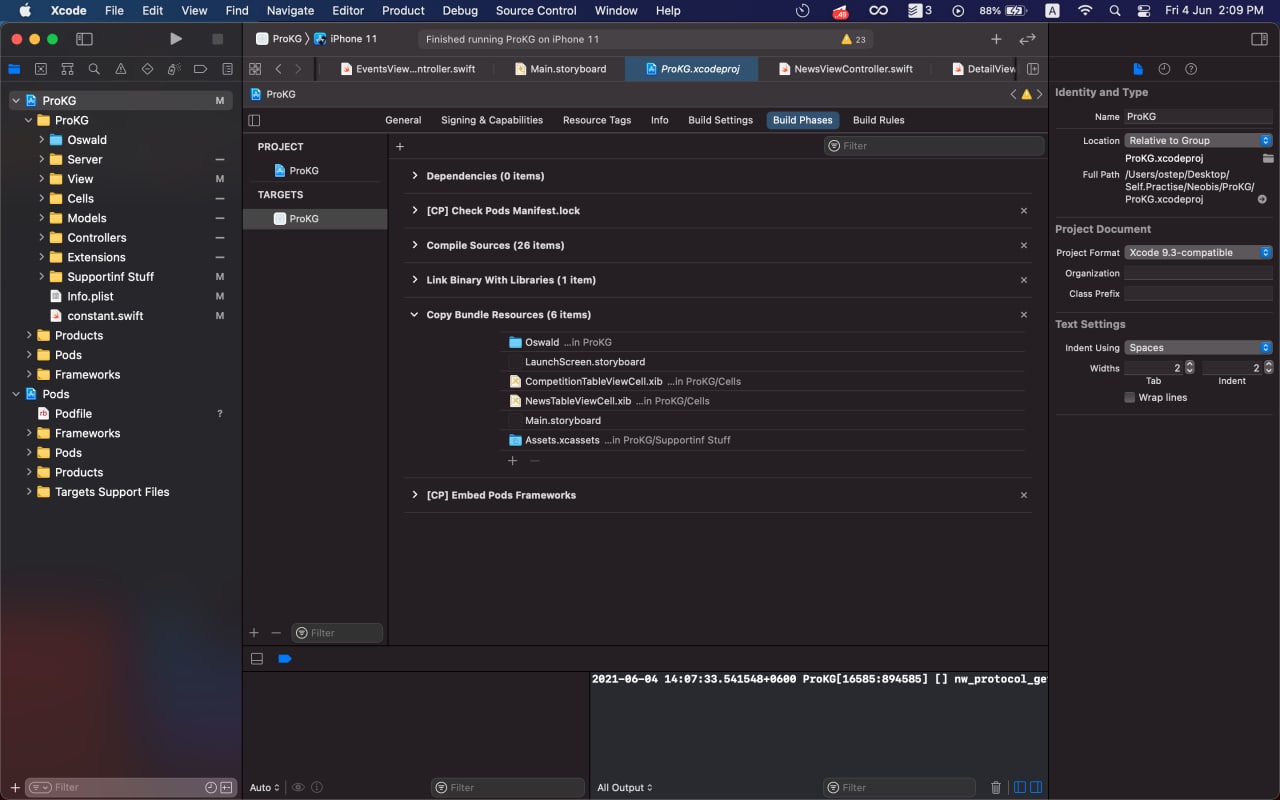Increase Indent width stepper
Viewport: 1280px width, 800px height.
[1268, 365]
